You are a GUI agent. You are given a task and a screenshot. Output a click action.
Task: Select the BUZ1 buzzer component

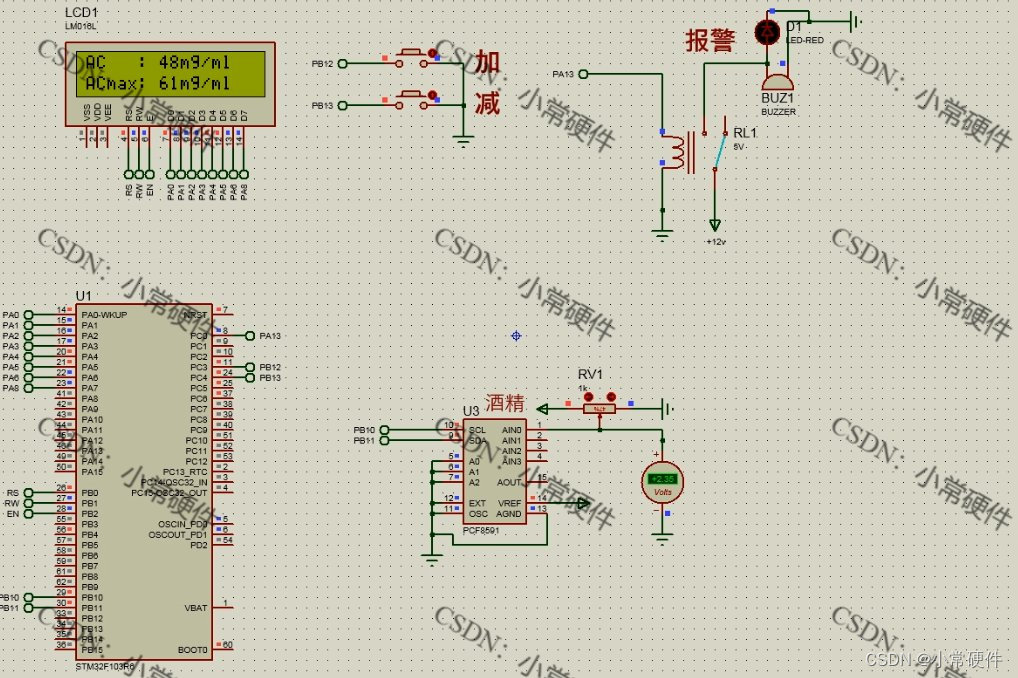tap(777, 82)
